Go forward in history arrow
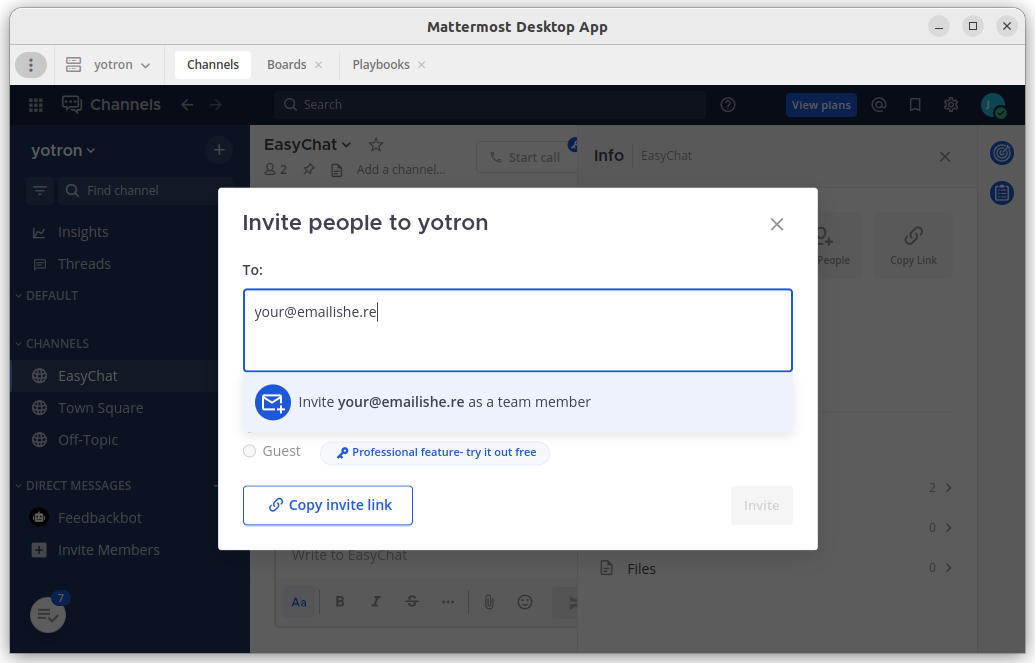The height and width of the screenshot is (663, 1035). click(216, 104)
